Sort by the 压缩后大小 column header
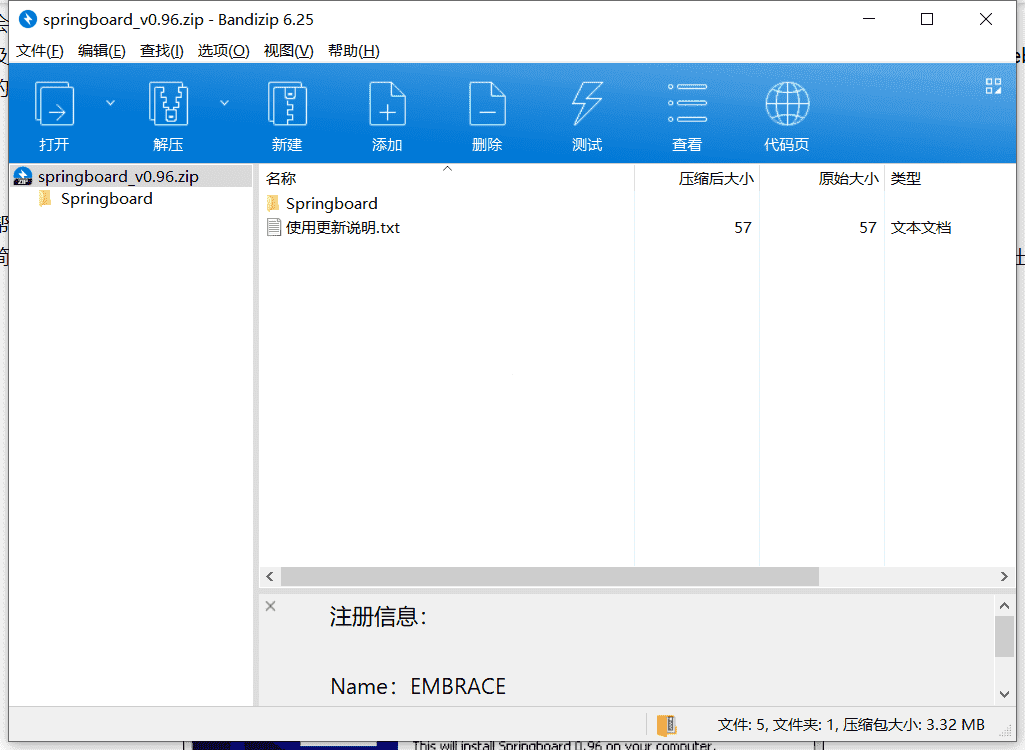This screenshot has width=1025, height=750. (697, 179)
